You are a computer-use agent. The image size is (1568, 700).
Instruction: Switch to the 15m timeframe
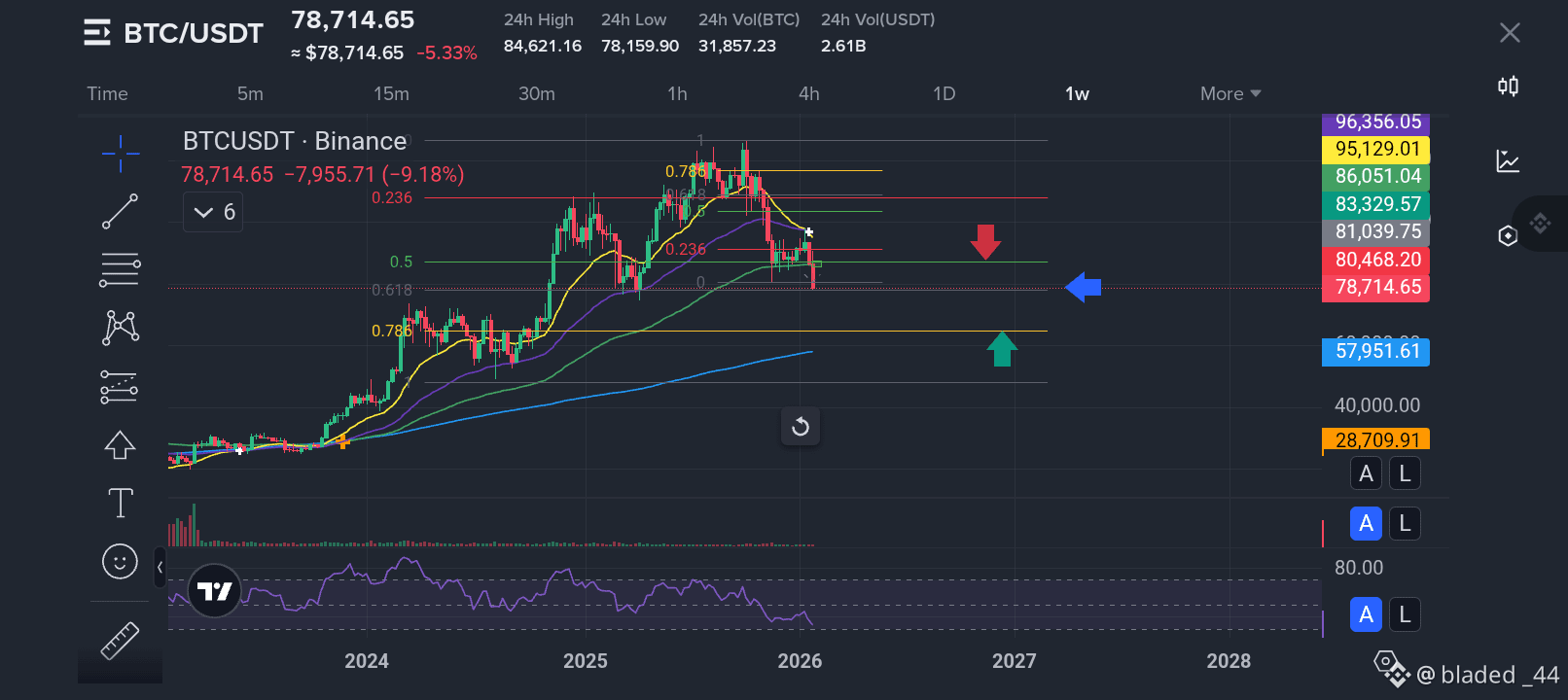[x=391, y=93]
